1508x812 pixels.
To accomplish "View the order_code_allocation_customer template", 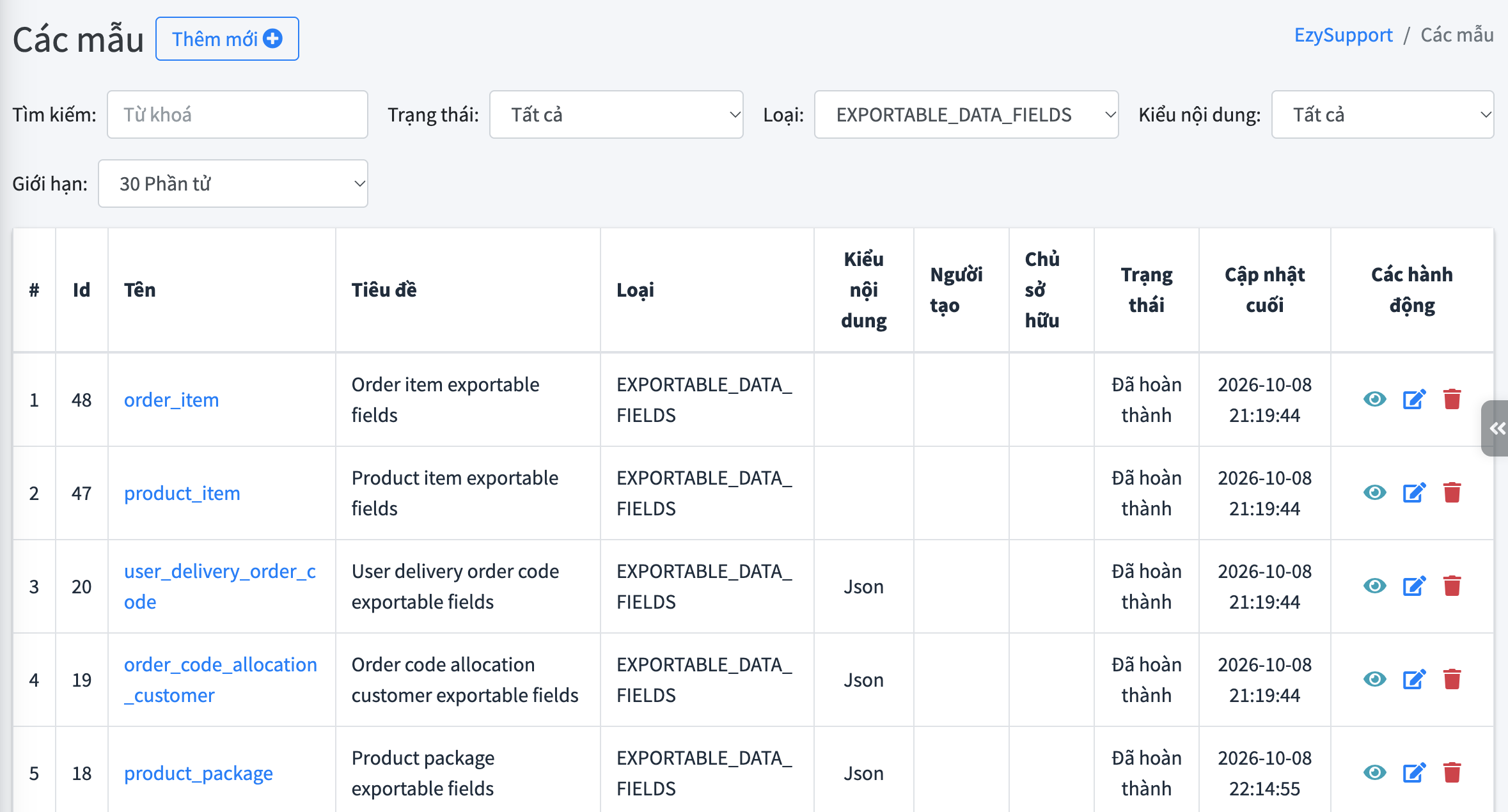I will pos(1374,680).
